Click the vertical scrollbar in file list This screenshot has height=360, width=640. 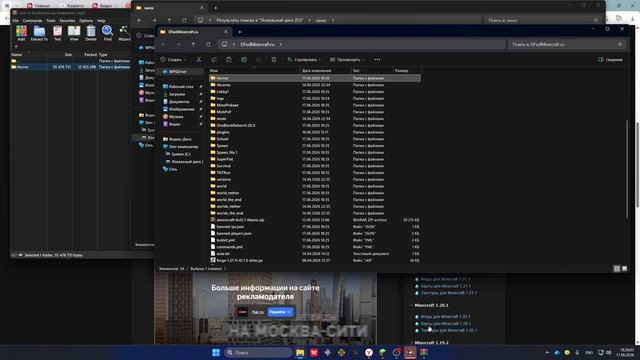click(627, 169)
